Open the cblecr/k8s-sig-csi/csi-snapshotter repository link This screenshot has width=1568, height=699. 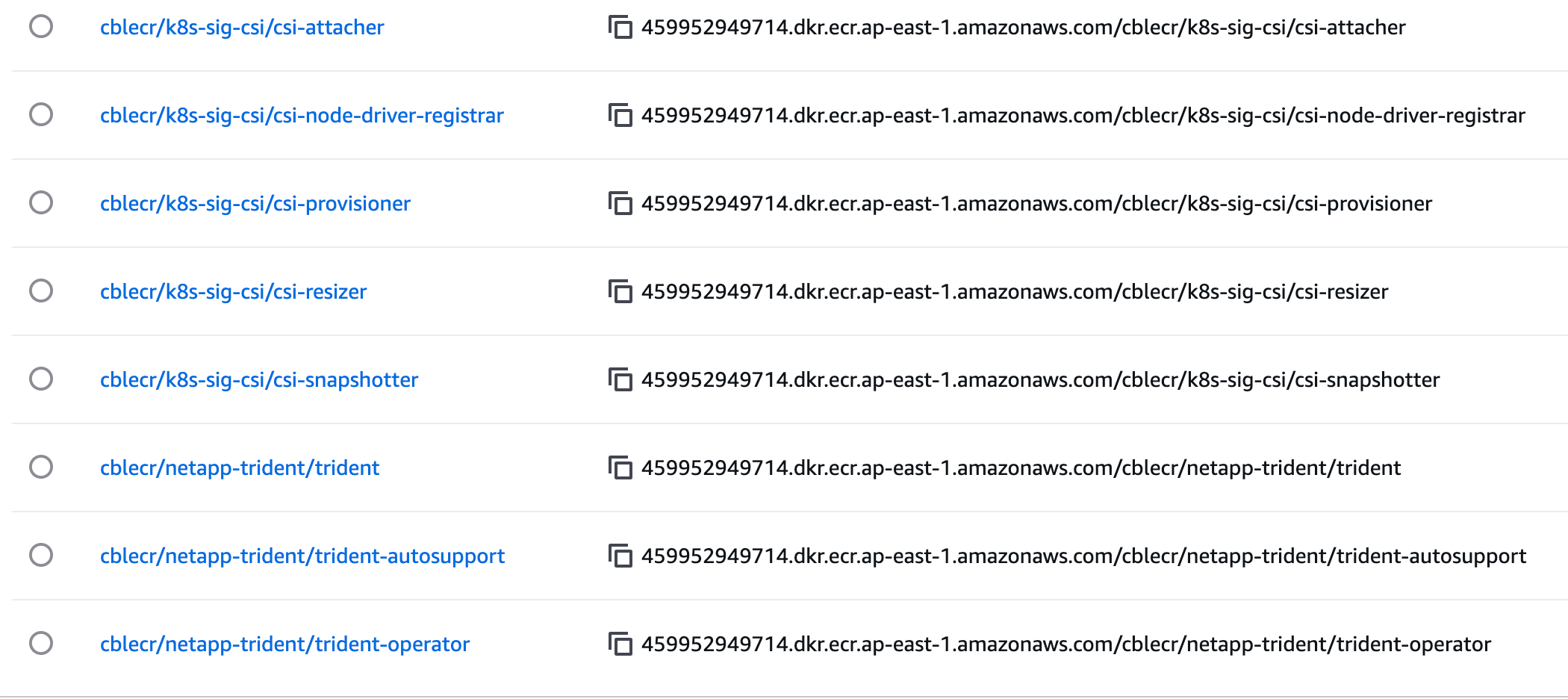[x=259, y=380]
